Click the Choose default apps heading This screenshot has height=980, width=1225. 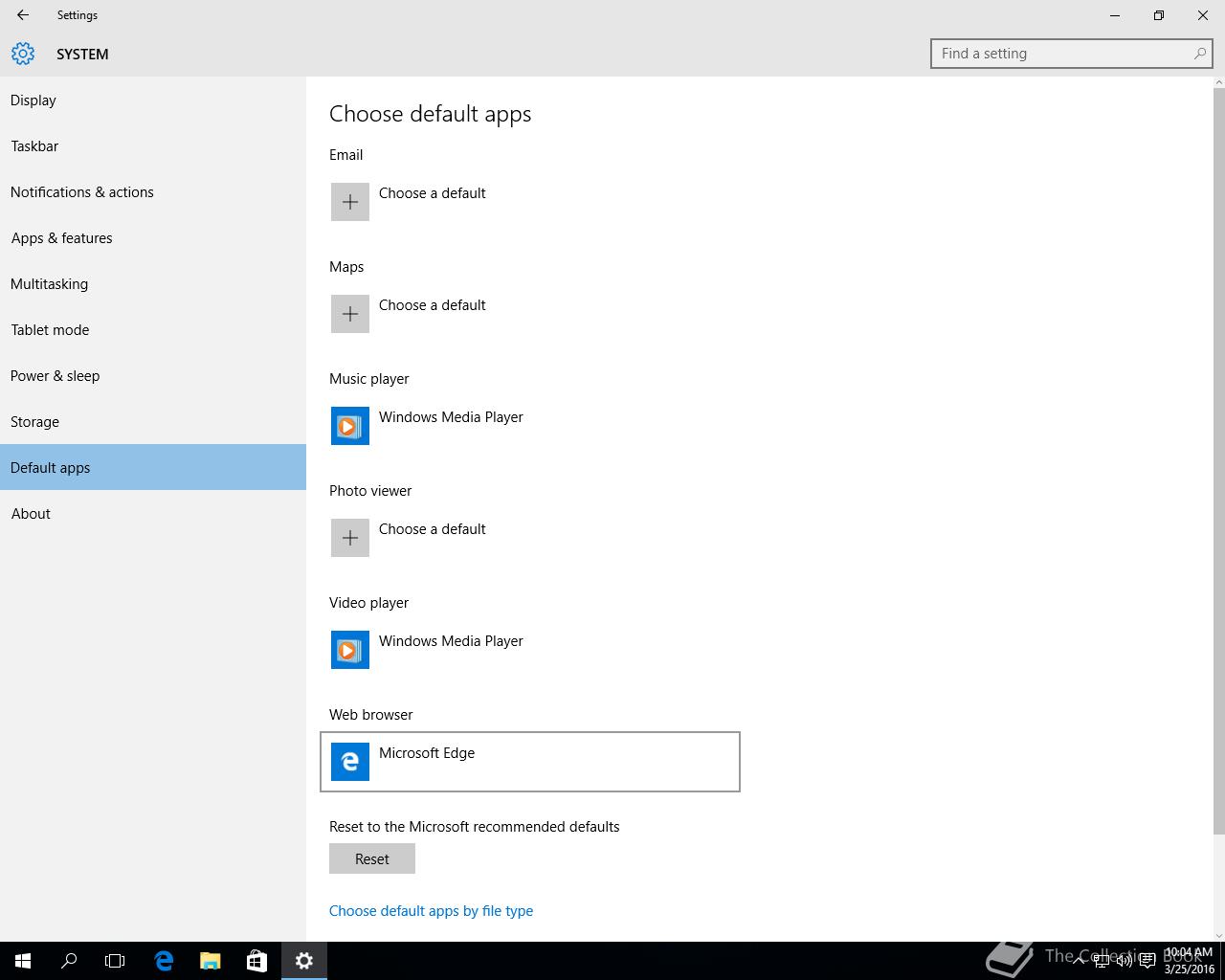430,114
